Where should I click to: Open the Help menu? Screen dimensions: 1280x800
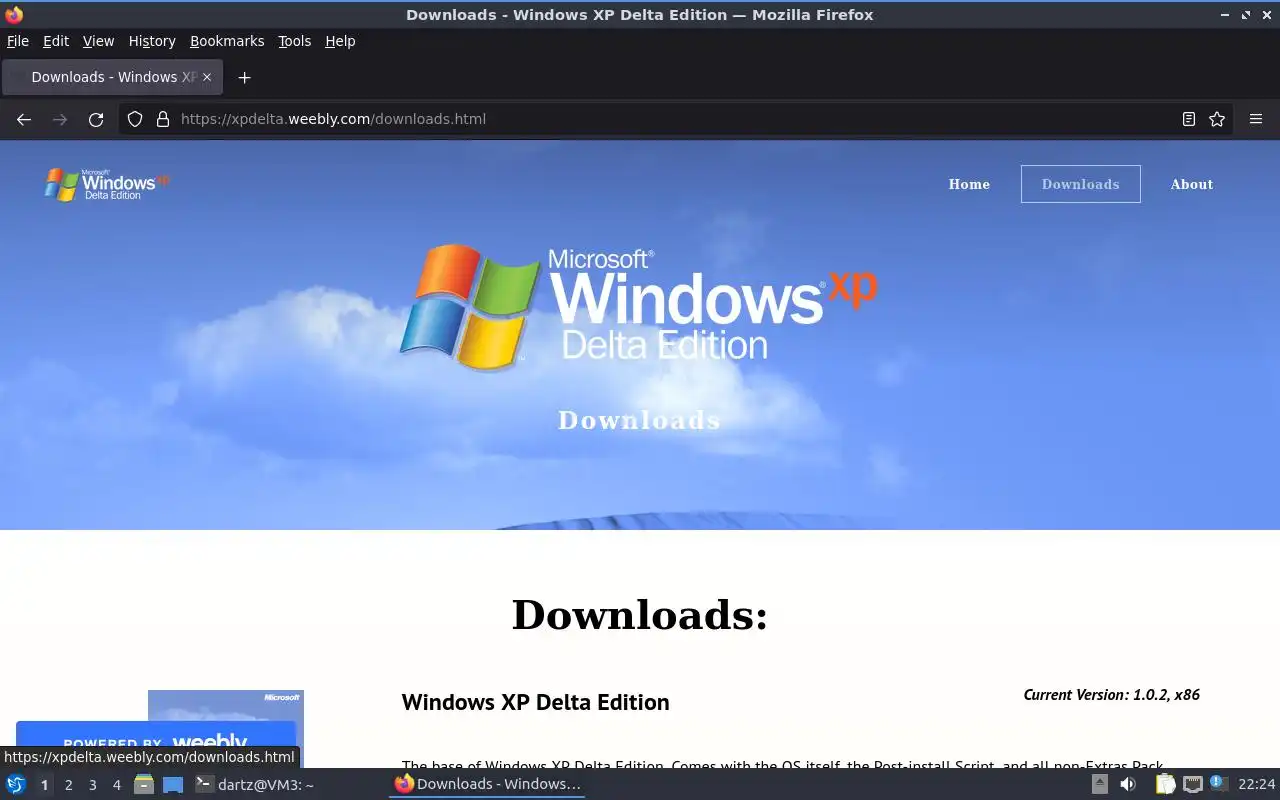click(x=340, y=41)
